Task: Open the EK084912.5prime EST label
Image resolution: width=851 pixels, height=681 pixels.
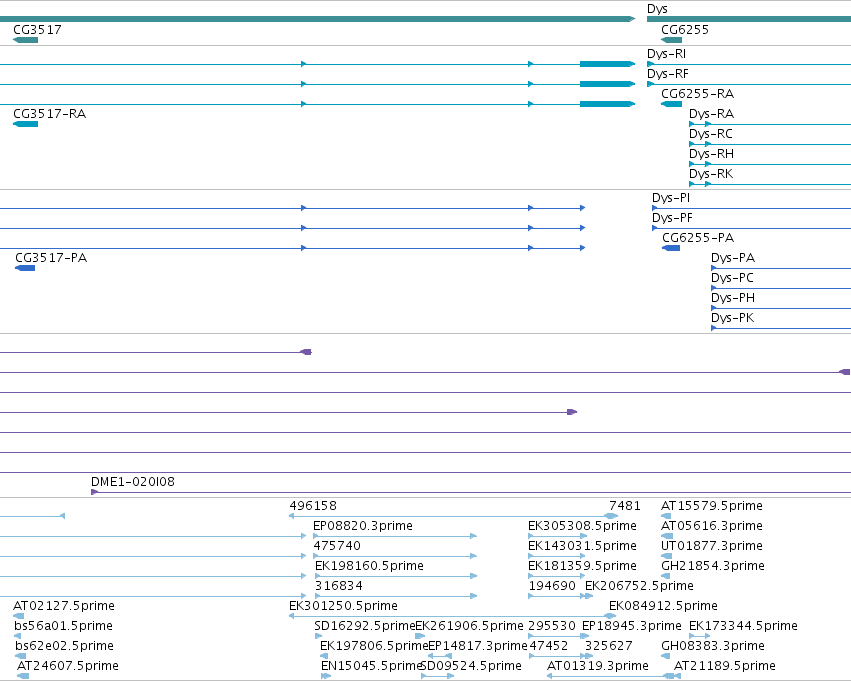Action: point(663,606)
